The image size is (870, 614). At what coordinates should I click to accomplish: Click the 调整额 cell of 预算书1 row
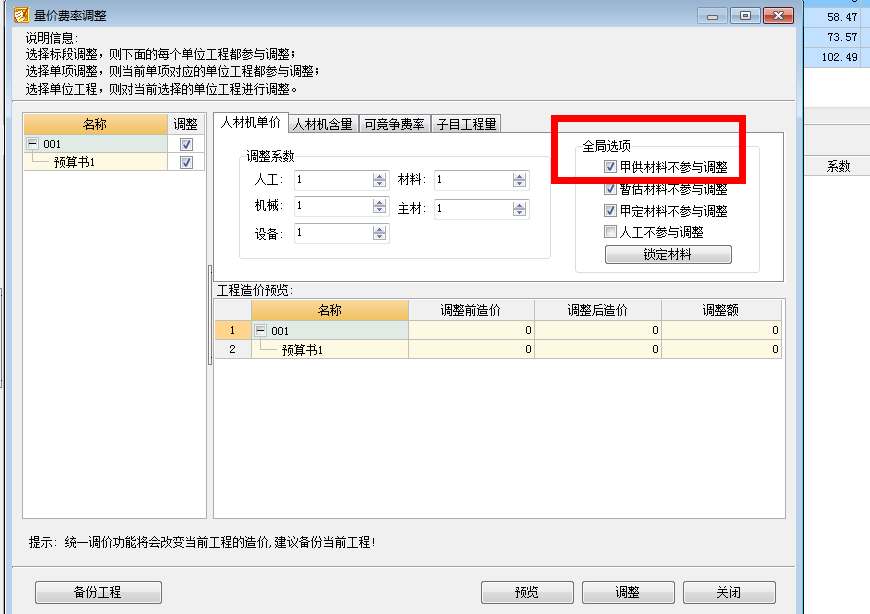pyautogui.click(x=721, y=349)
